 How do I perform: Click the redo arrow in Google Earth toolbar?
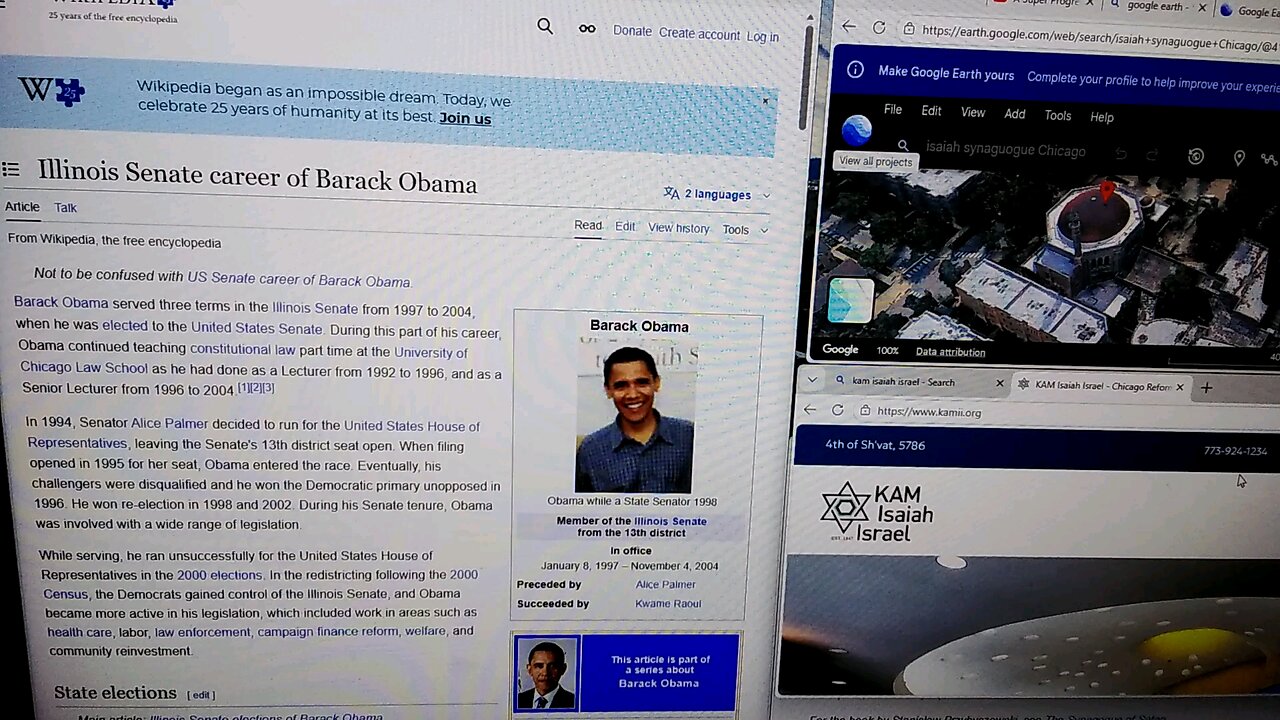tap(1152, 155)
